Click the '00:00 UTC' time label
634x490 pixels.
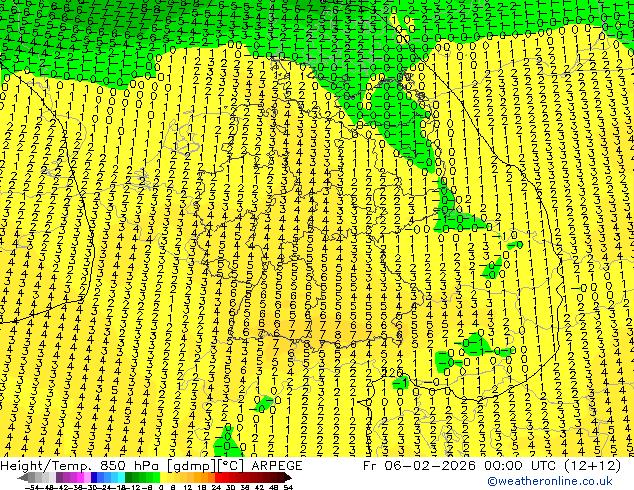point(520,466)
